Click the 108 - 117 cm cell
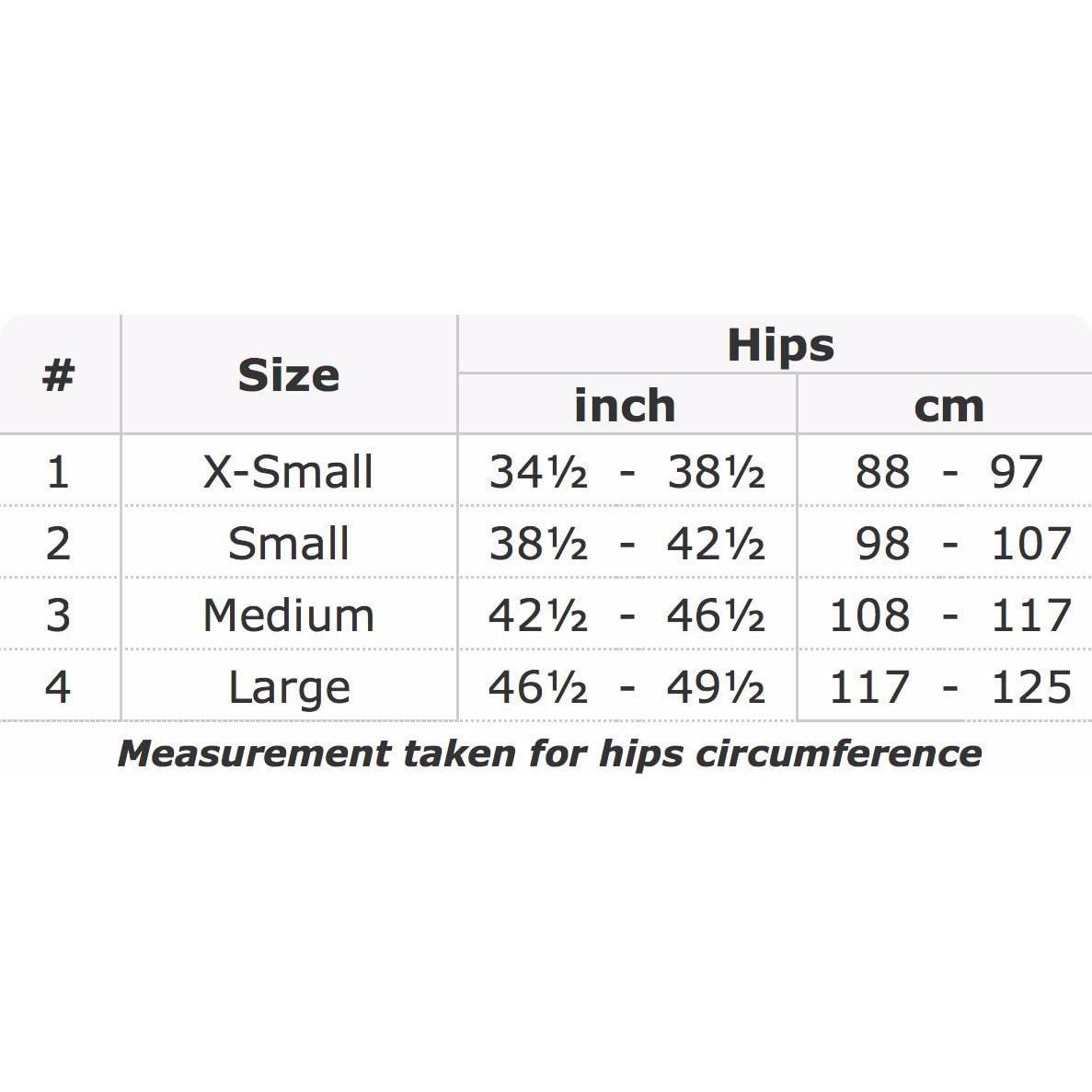The image size is (1092, 1092). click(948, 615)
